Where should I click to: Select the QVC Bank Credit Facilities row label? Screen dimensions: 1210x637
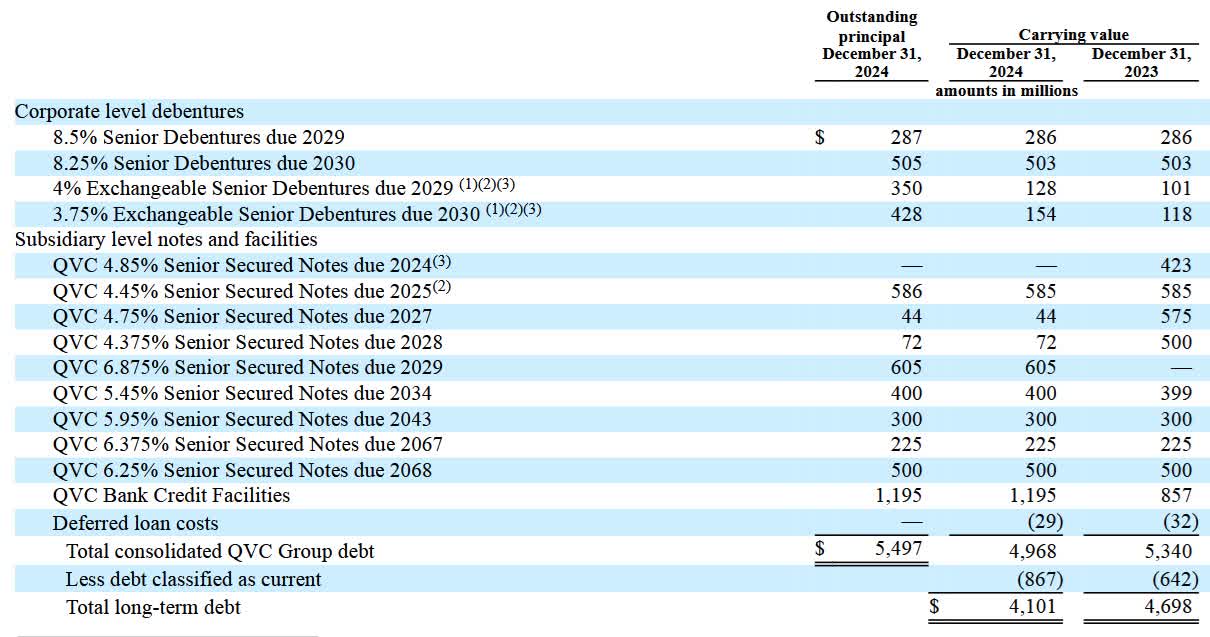click(171, 495)
